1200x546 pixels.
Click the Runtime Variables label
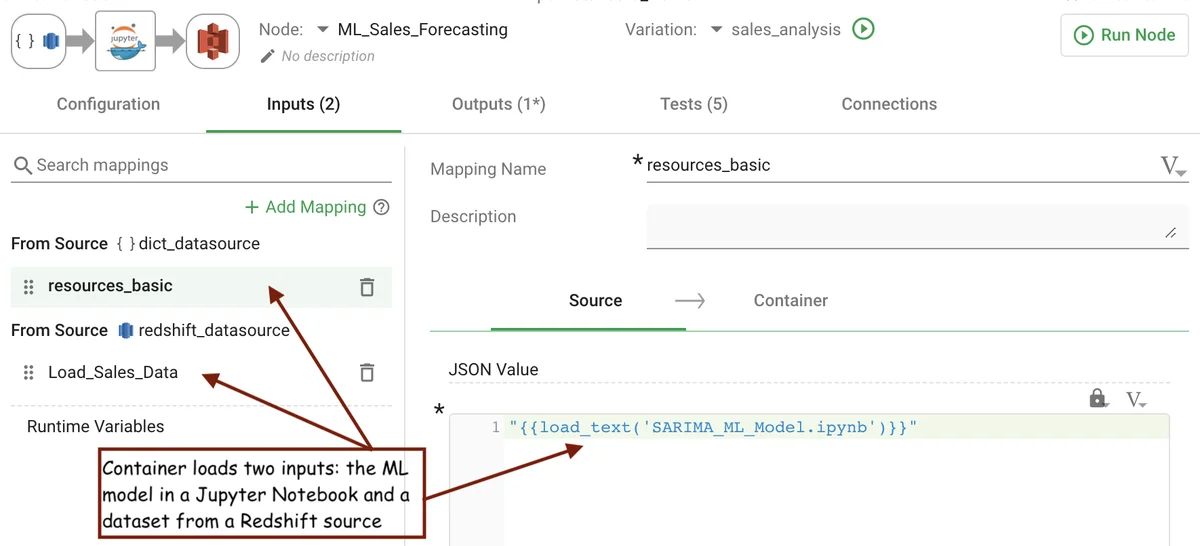pos(95,426)
